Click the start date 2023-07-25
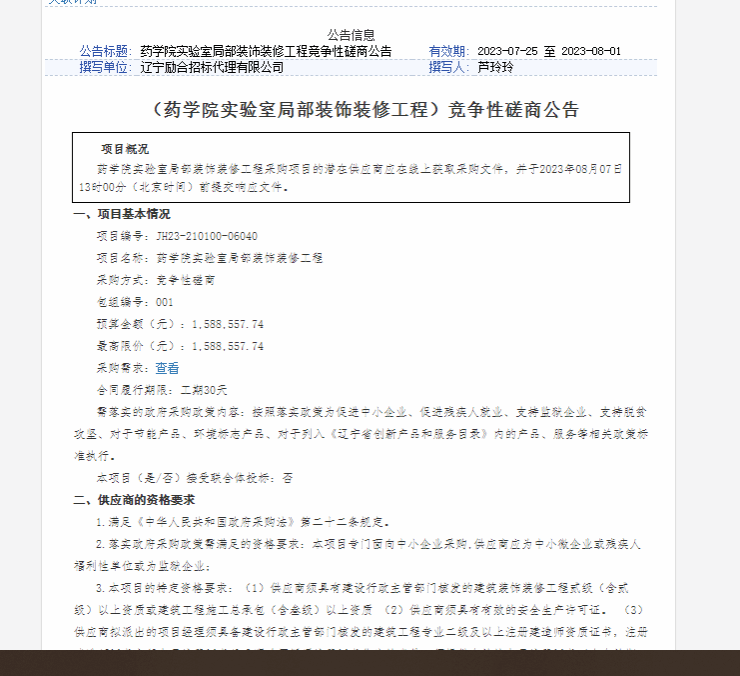Image resolution: width=740 pixels, height=676 pixels. click(x=509, y=51)
